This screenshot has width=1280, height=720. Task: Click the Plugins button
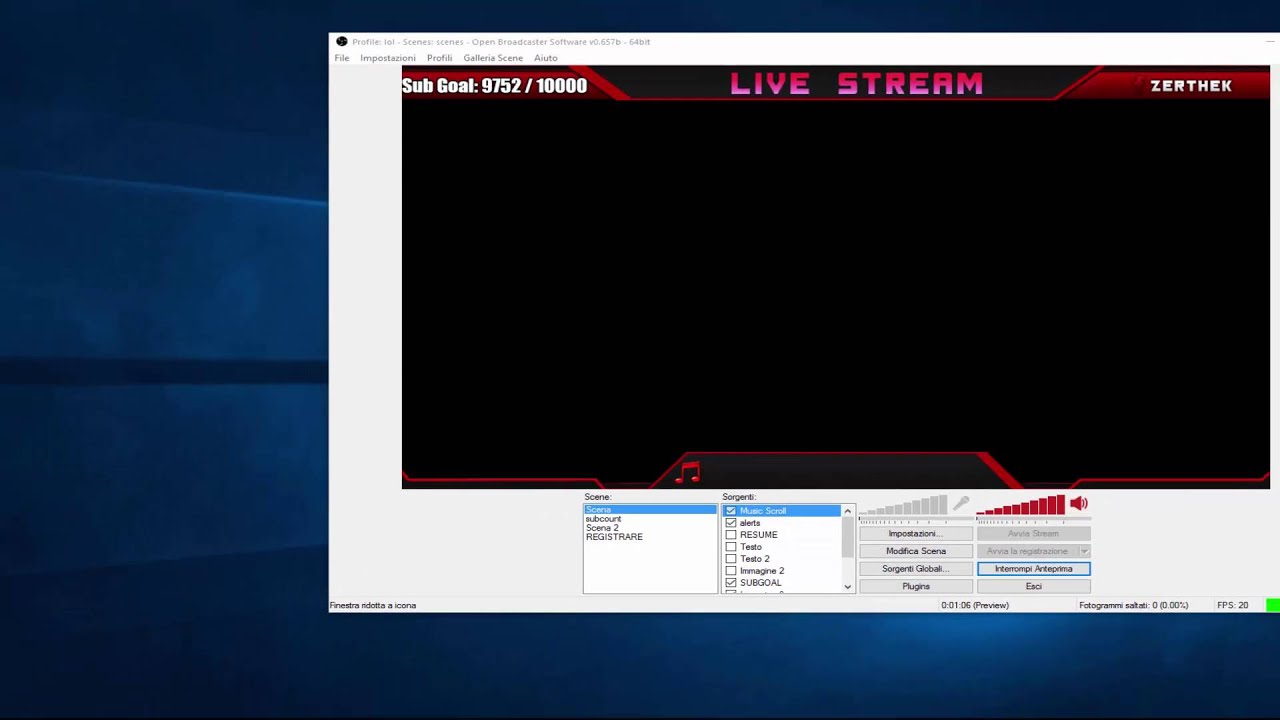click(916, 587)
